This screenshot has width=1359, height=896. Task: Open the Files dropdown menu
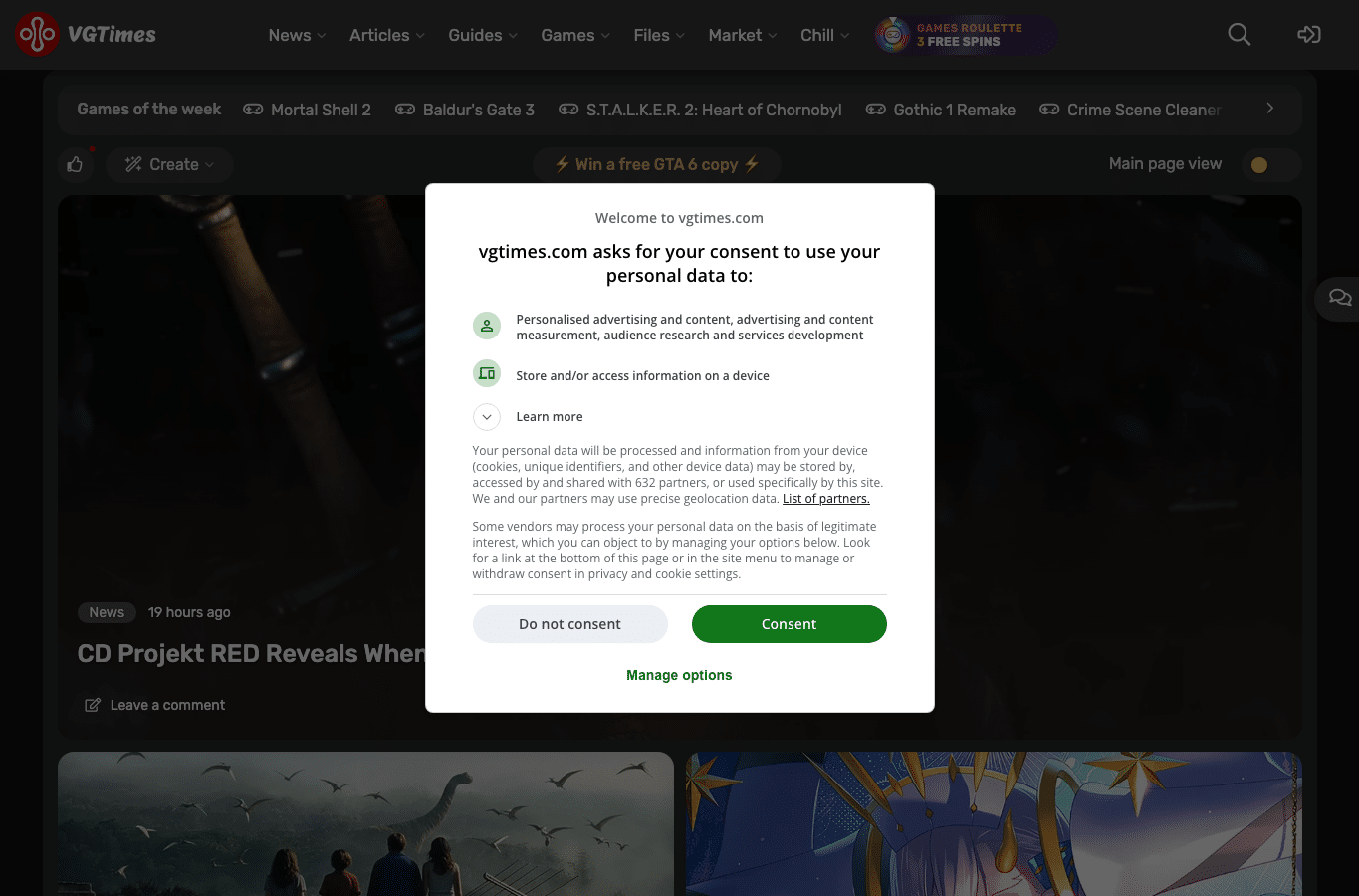tap(659, 35)
